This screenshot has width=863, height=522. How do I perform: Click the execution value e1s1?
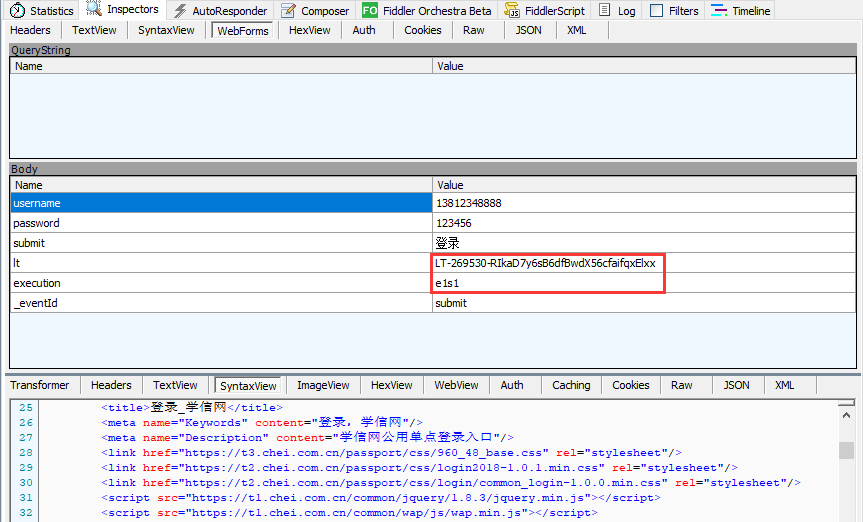[447, 283]
